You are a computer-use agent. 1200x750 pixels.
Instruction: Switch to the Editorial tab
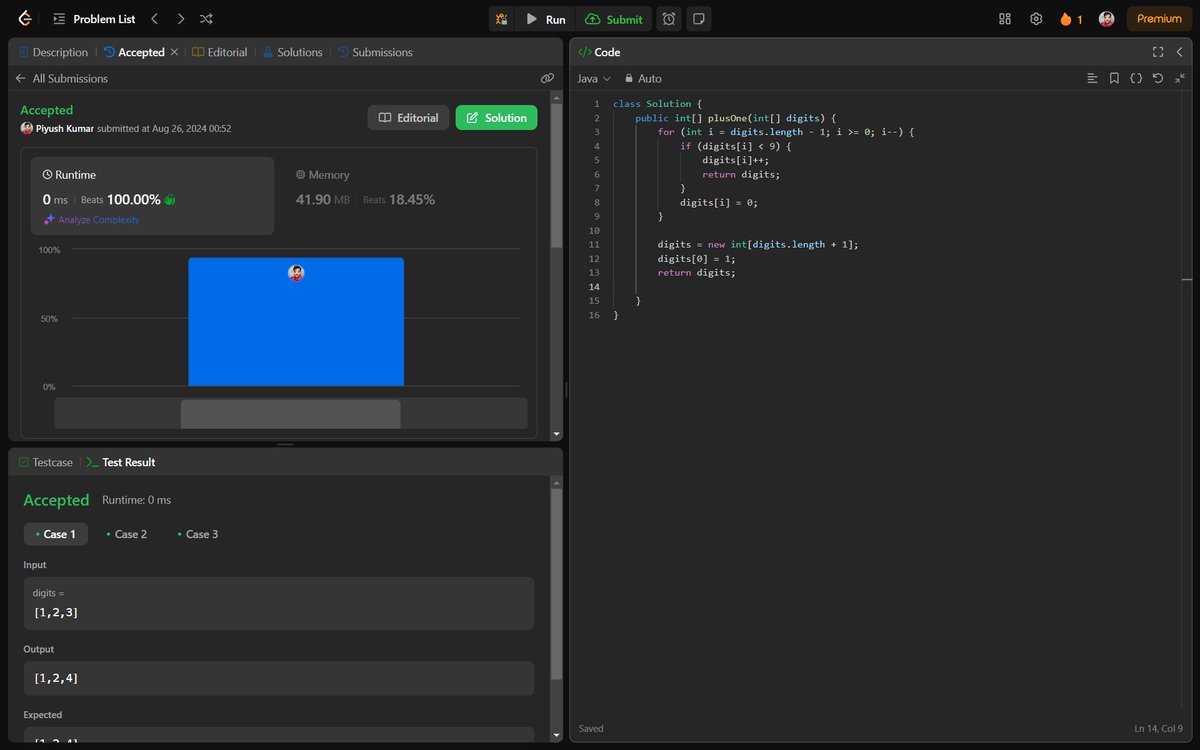[x=220, y=52]
